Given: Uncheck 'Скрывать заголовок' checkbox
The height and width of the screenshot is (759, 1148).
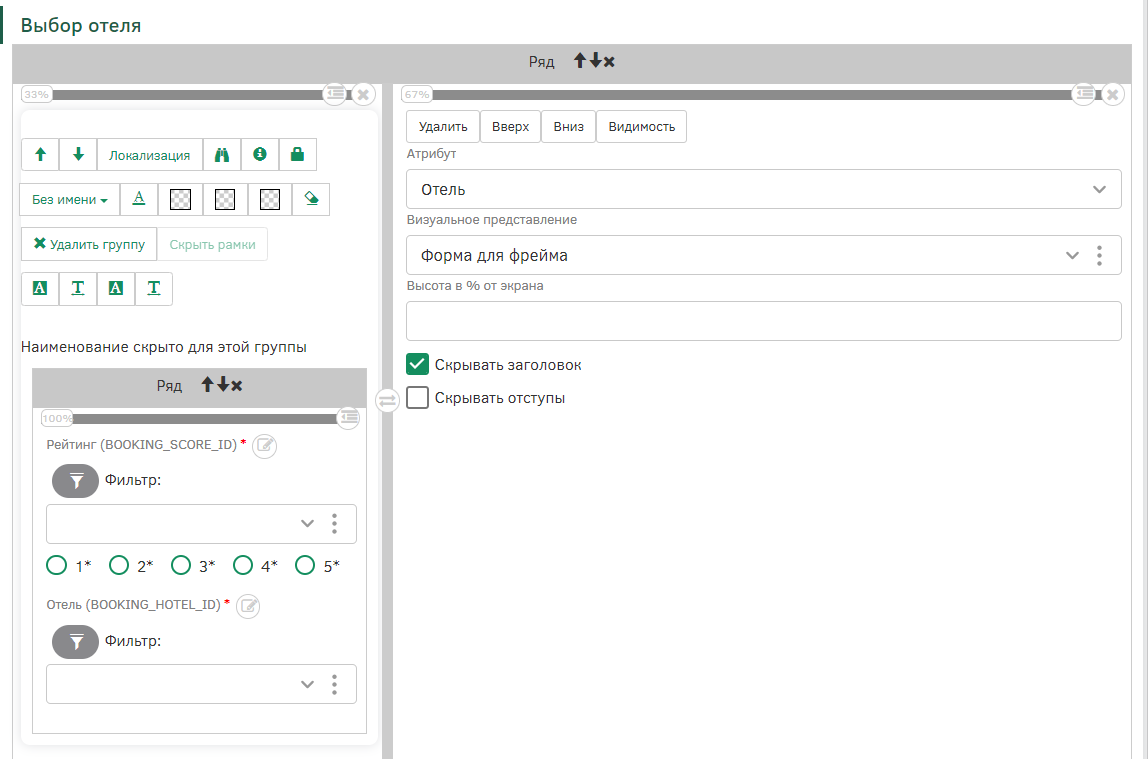Looking at the screenshot, I should [417, 364].
